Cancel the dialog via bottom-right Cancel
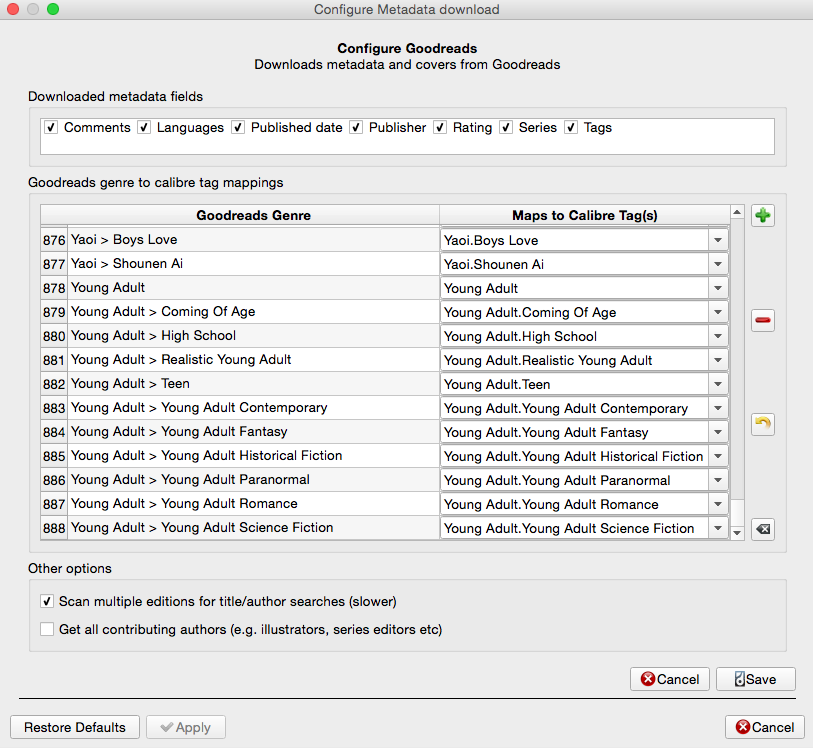Screen dimensions: 813x748 765,727
